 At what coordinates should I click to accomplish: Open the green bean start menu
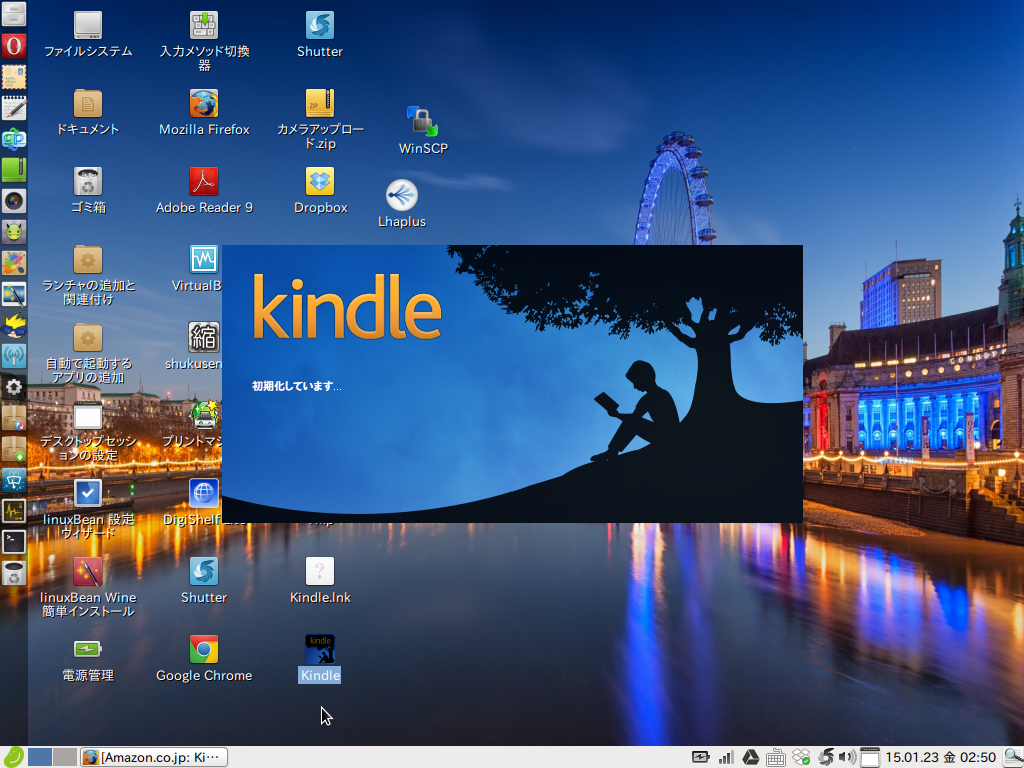(13, 757)
